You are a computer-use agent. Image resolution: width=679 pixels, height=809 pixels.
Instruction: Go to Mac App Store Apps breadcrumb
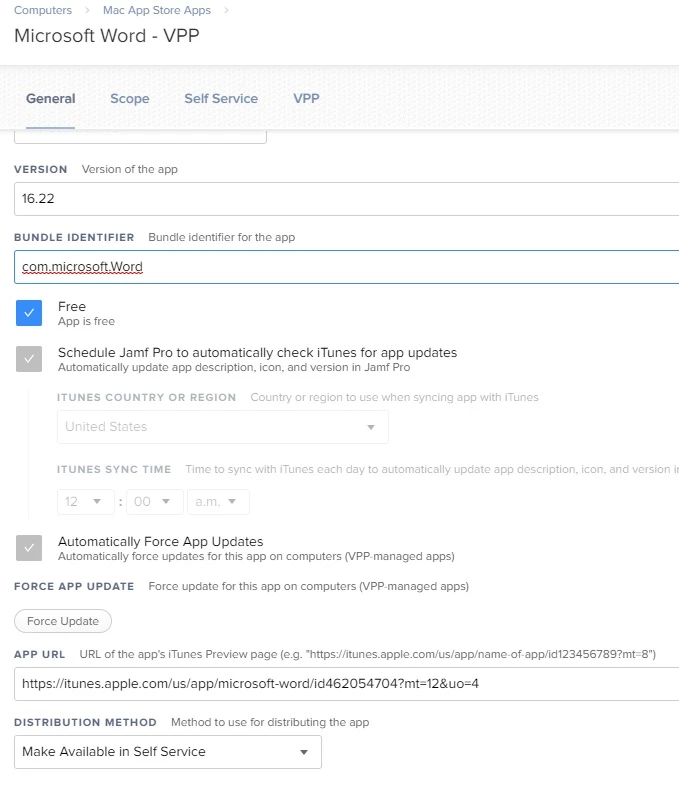click(157, 10)
